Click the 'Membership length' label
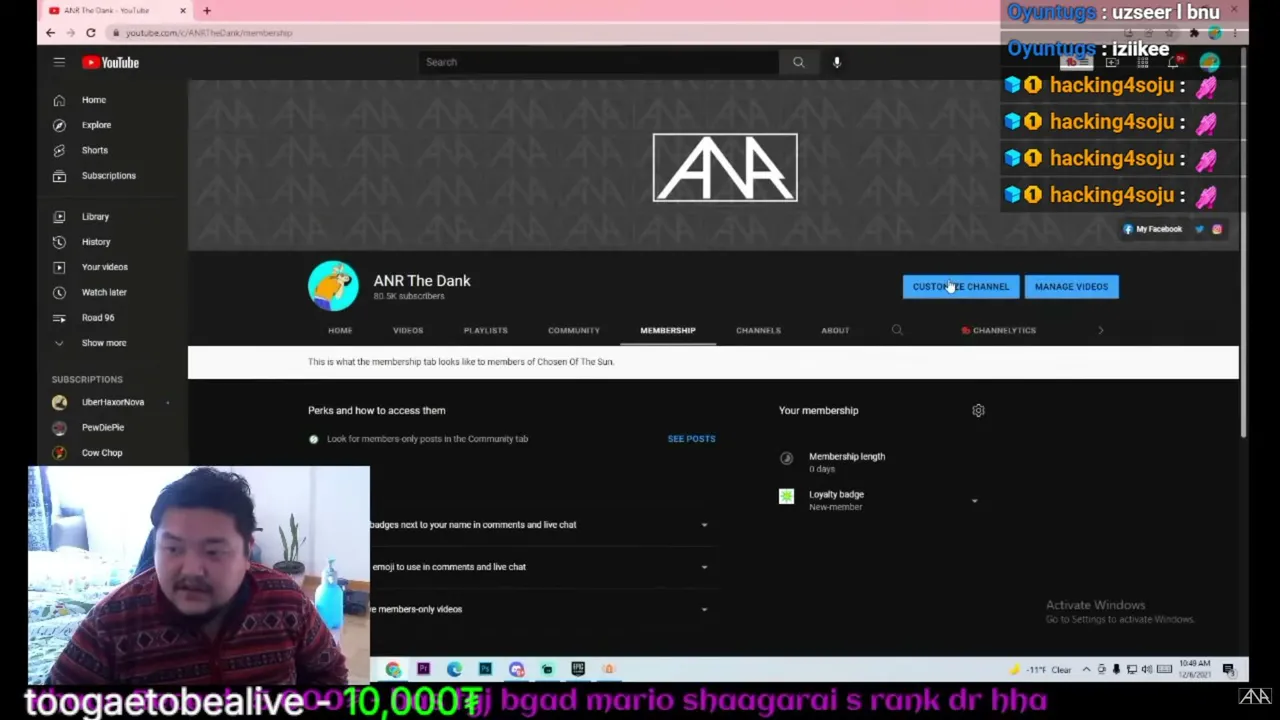The height and width of the screenshot is (720, 1280). [847, 457]
